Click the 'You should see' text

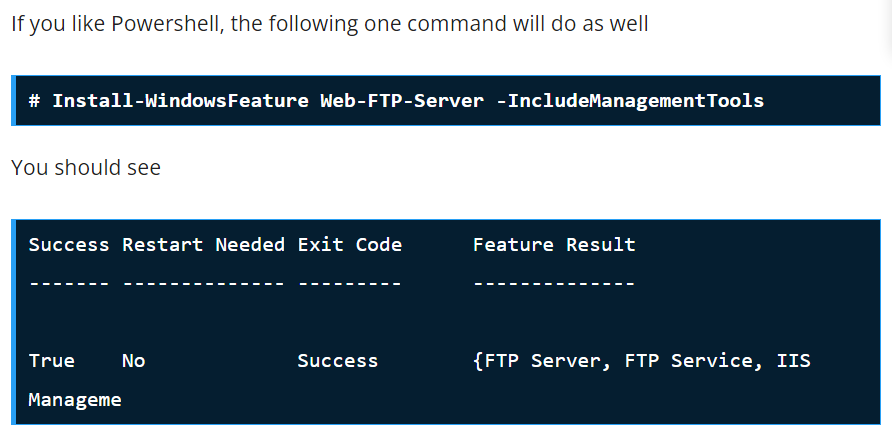[x=85, y=168]
